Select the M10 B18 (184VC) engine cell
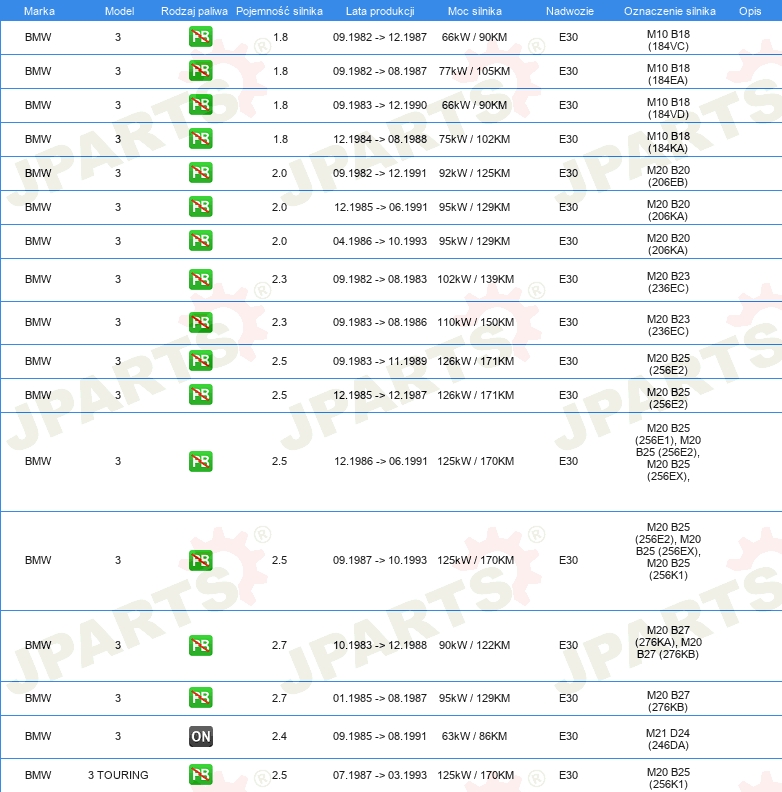 point(668,40)
